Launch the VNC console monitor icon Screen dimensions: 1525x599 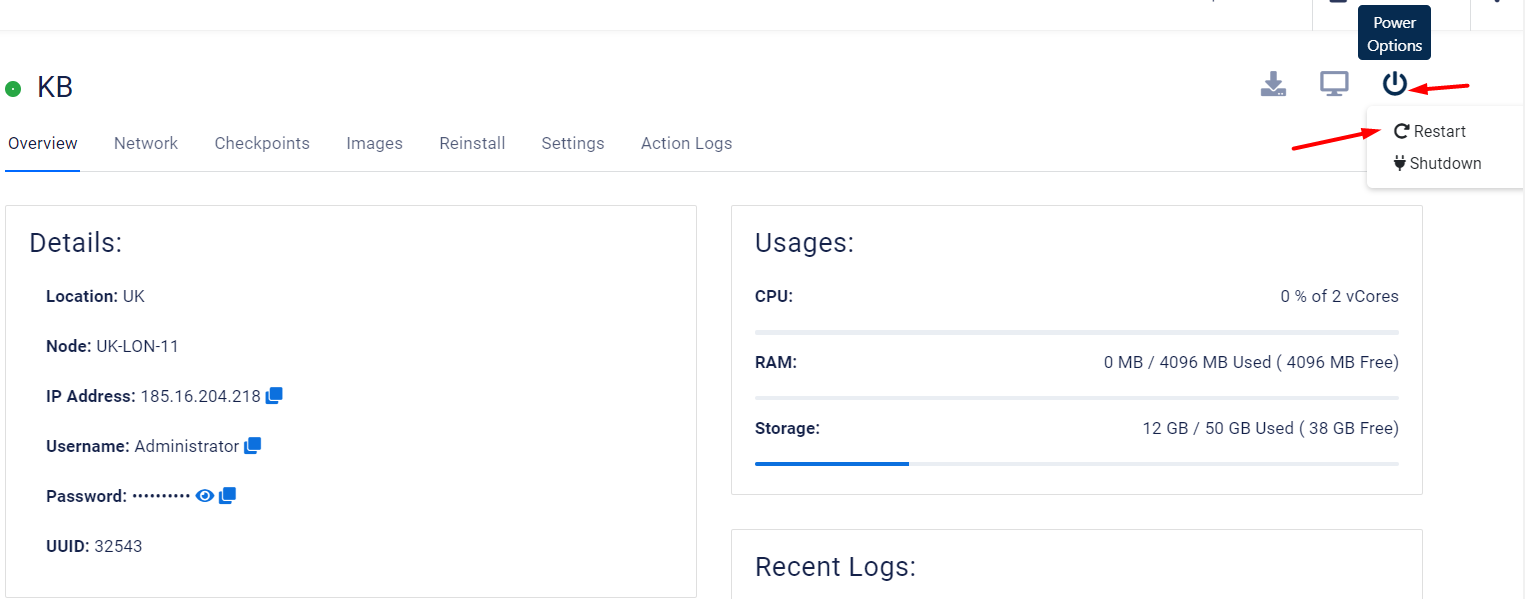[1334, 84]
